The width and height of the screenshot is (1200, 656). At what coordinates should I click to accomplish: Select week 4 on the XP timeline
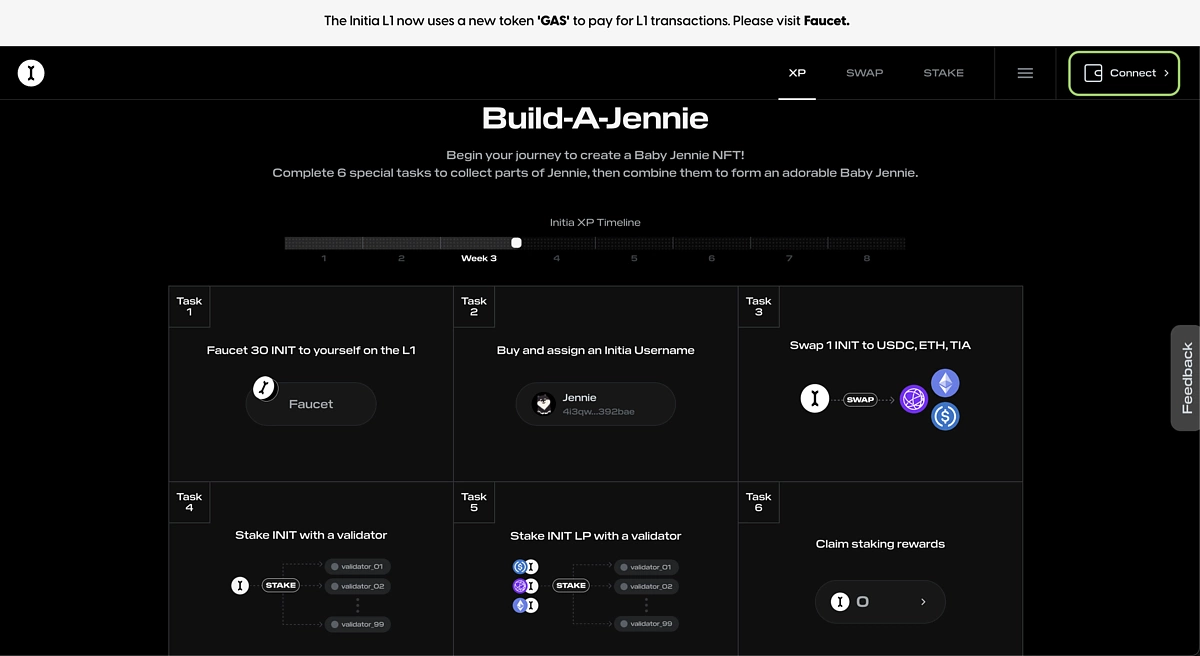click(x=556, y=258)
